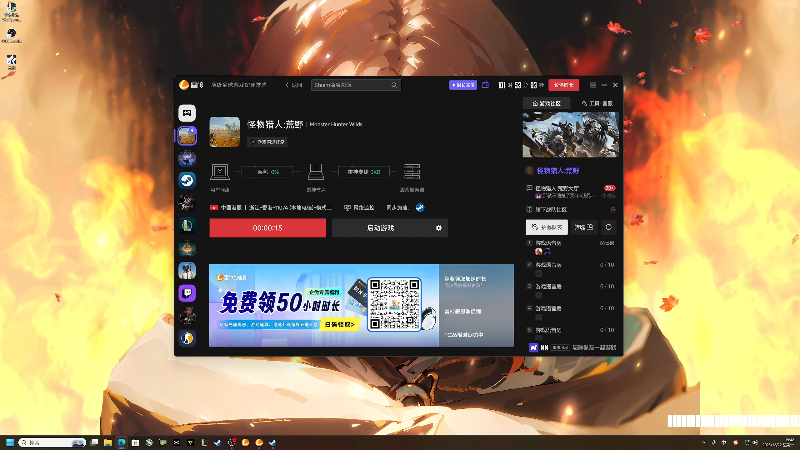Open the server region selector 中国香港
Screen dimensions: 800x450
270,208
